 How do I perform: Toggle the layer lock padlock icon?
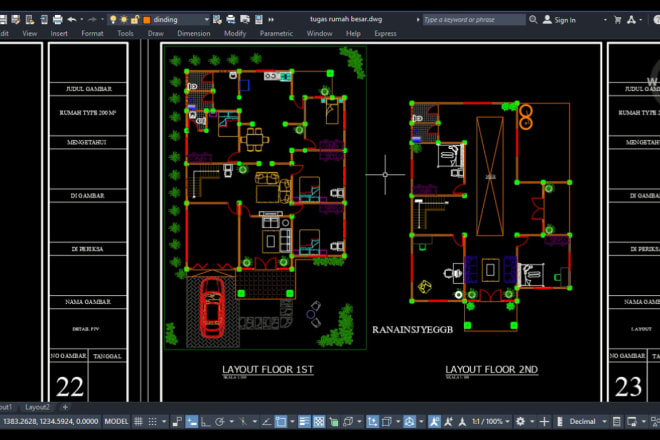pyautogui.click(x=135, y=19)
